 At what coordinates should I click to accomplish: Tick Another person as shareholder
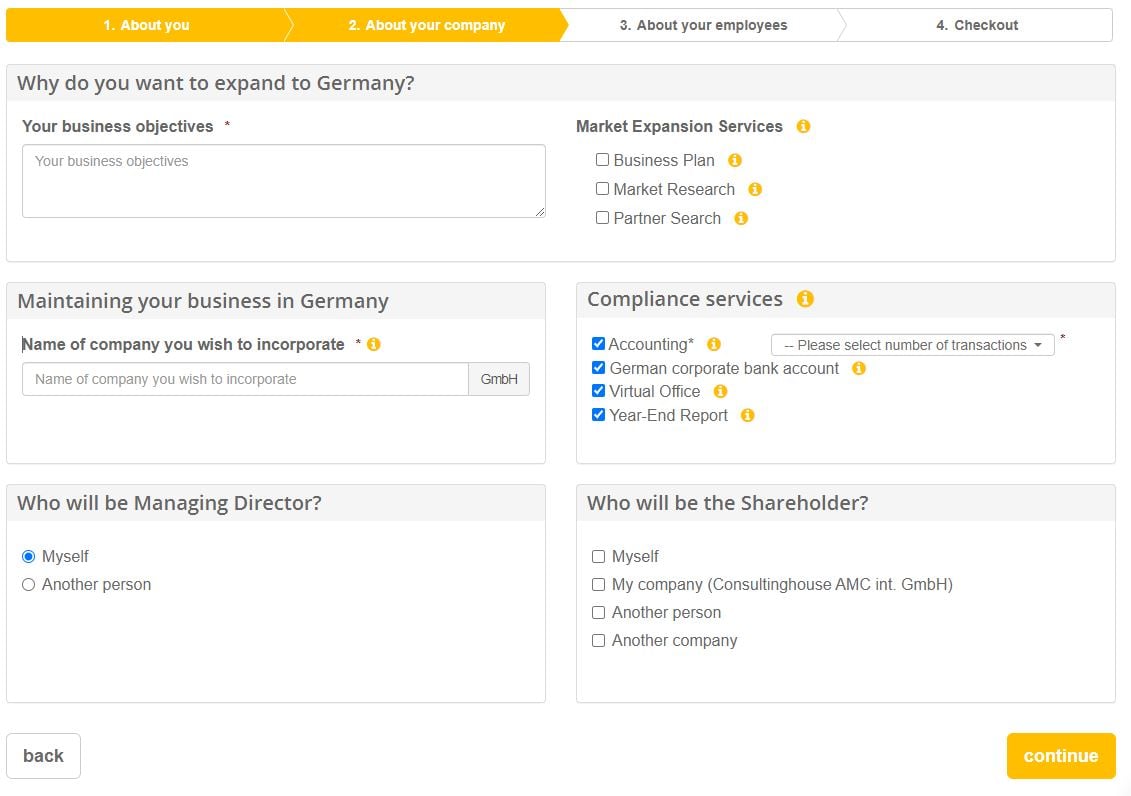[598, 612]
